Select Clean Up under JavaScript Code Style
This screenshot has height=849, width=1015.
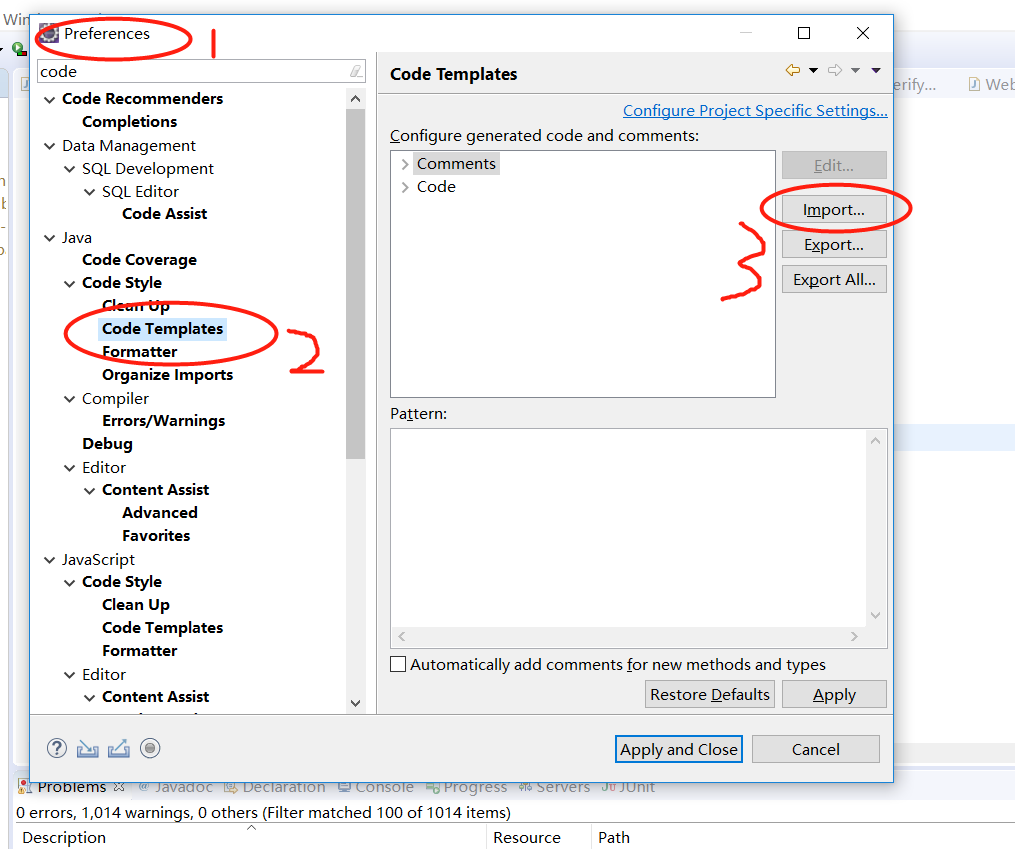[135, 604]
